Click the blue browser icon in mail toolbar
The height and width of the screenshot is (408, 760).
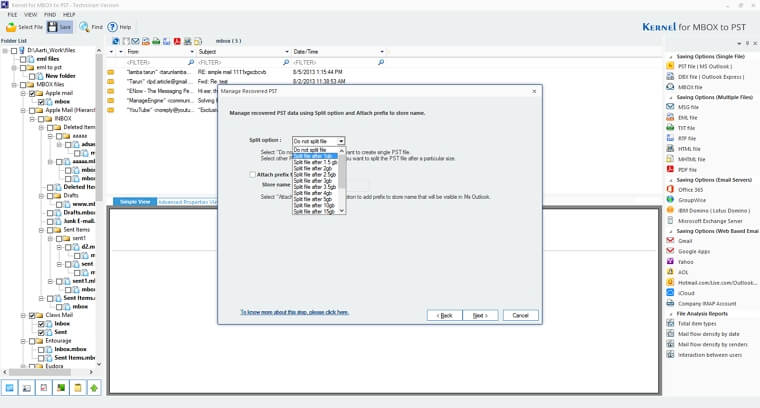116,41
